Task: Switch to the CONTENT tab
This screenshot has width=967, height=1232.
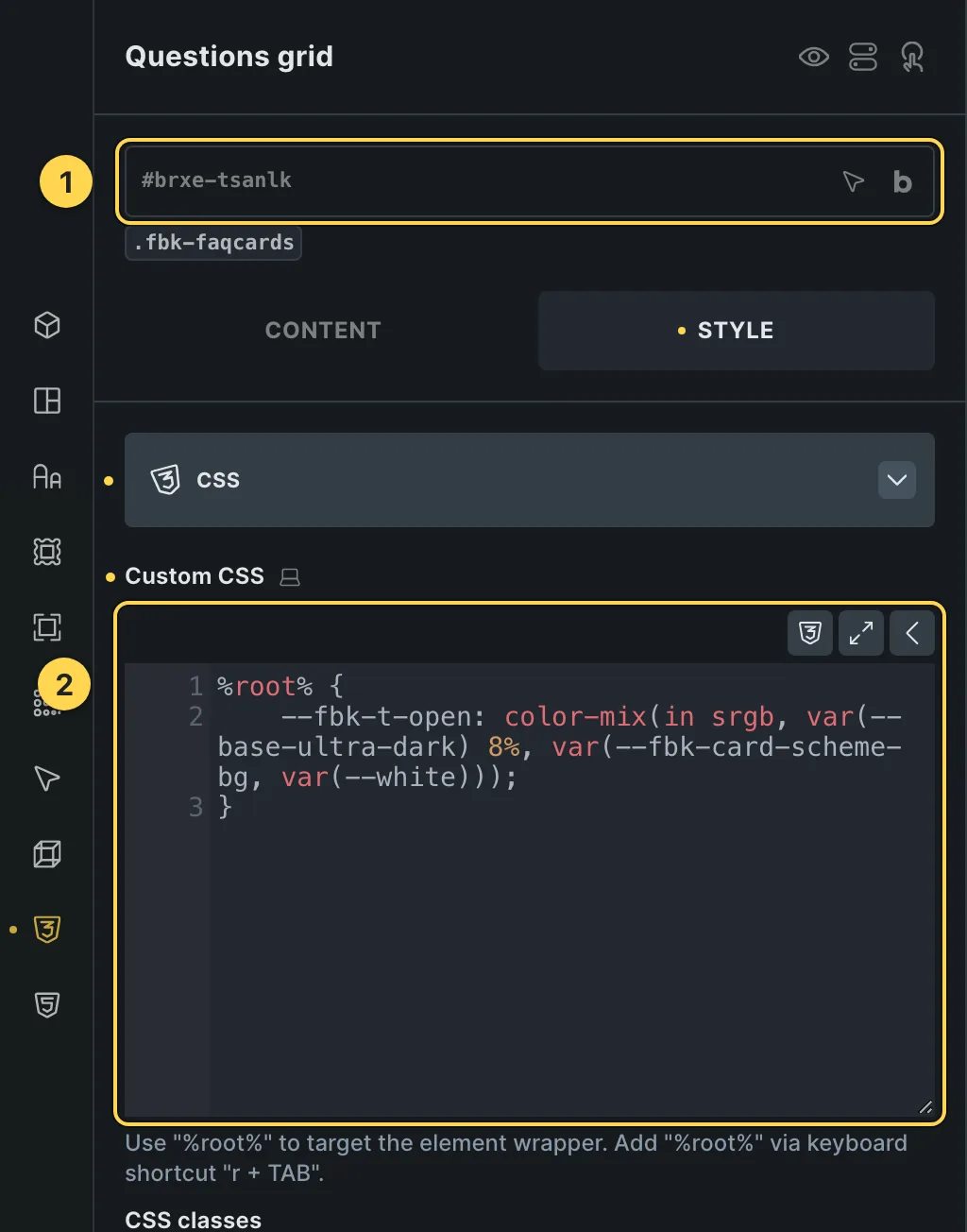Action: (x=323, y=331)
